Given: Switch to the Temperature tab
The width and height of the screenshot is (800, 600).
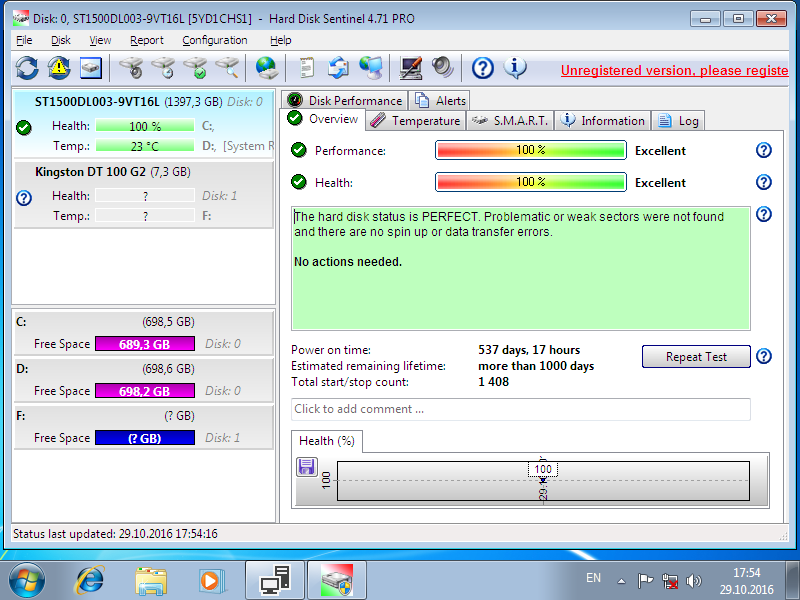Looking at the screenshot, I should point(415,121).
